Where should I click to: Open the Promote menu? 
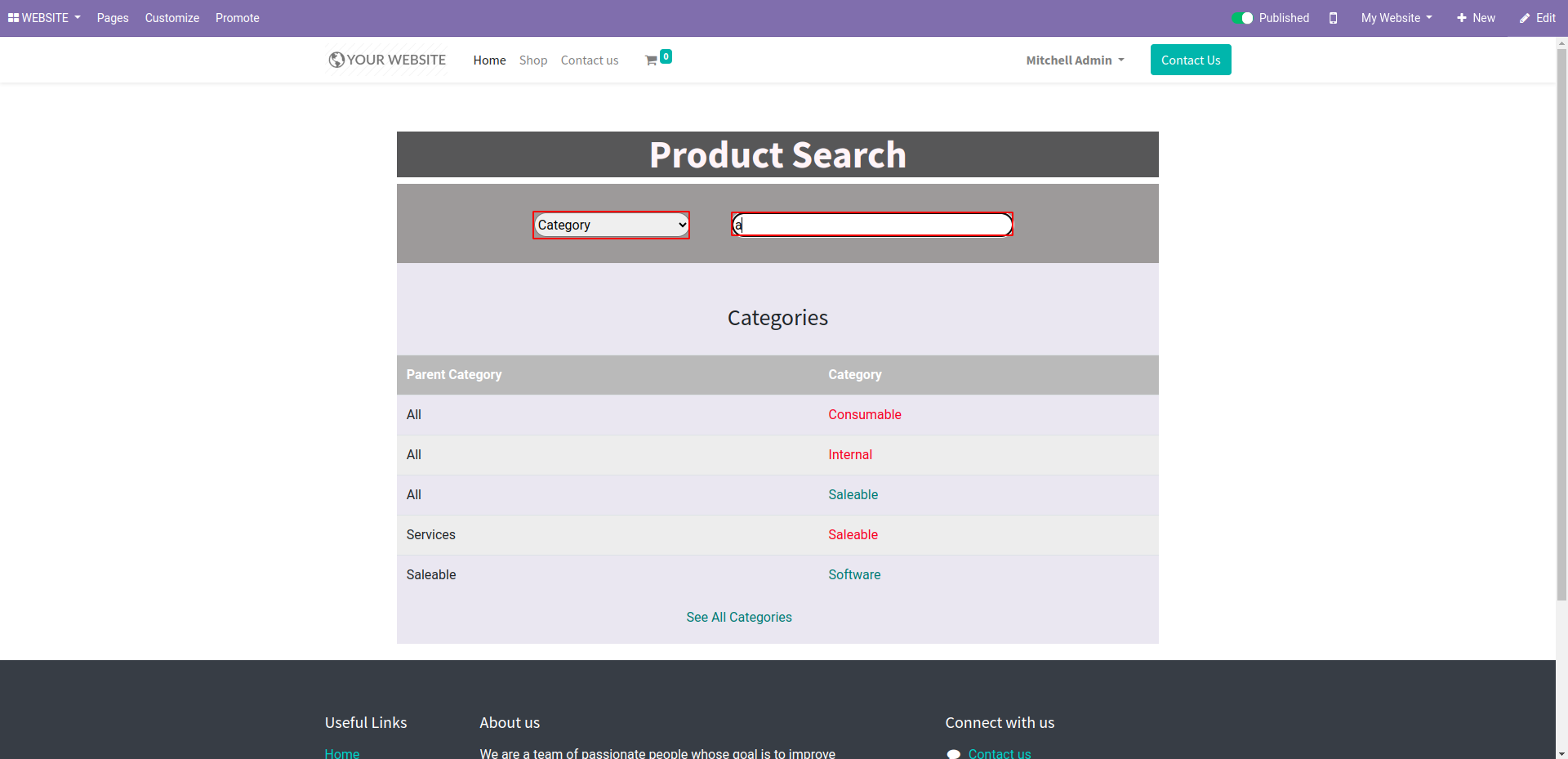(x=237, y=18)
